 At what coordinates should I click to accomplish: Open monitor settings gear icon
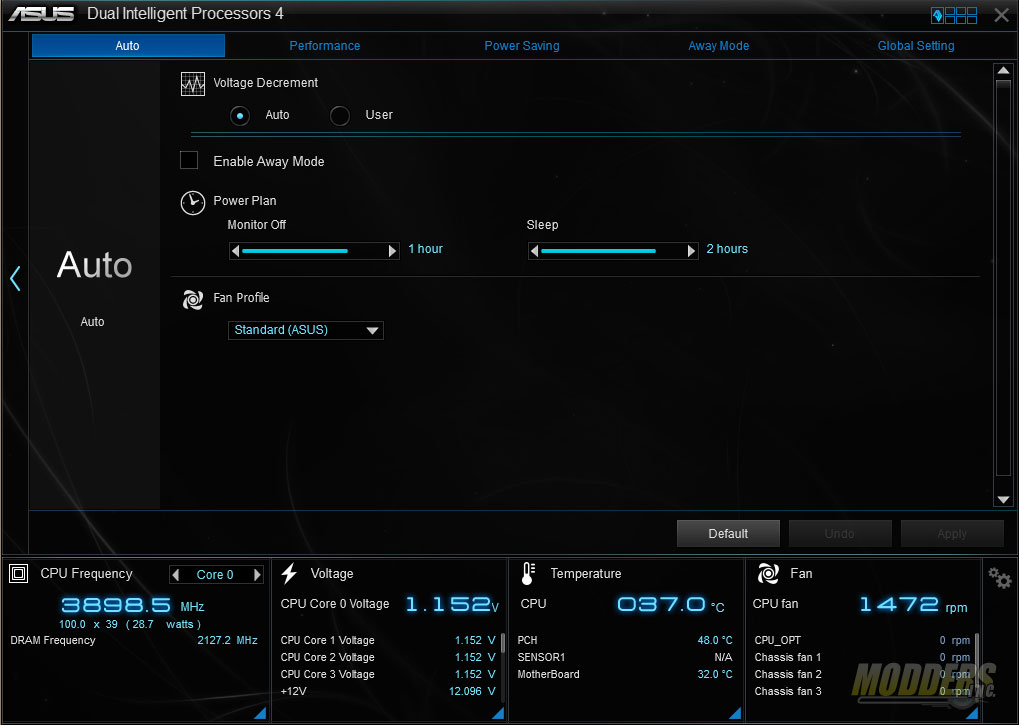1000,578
